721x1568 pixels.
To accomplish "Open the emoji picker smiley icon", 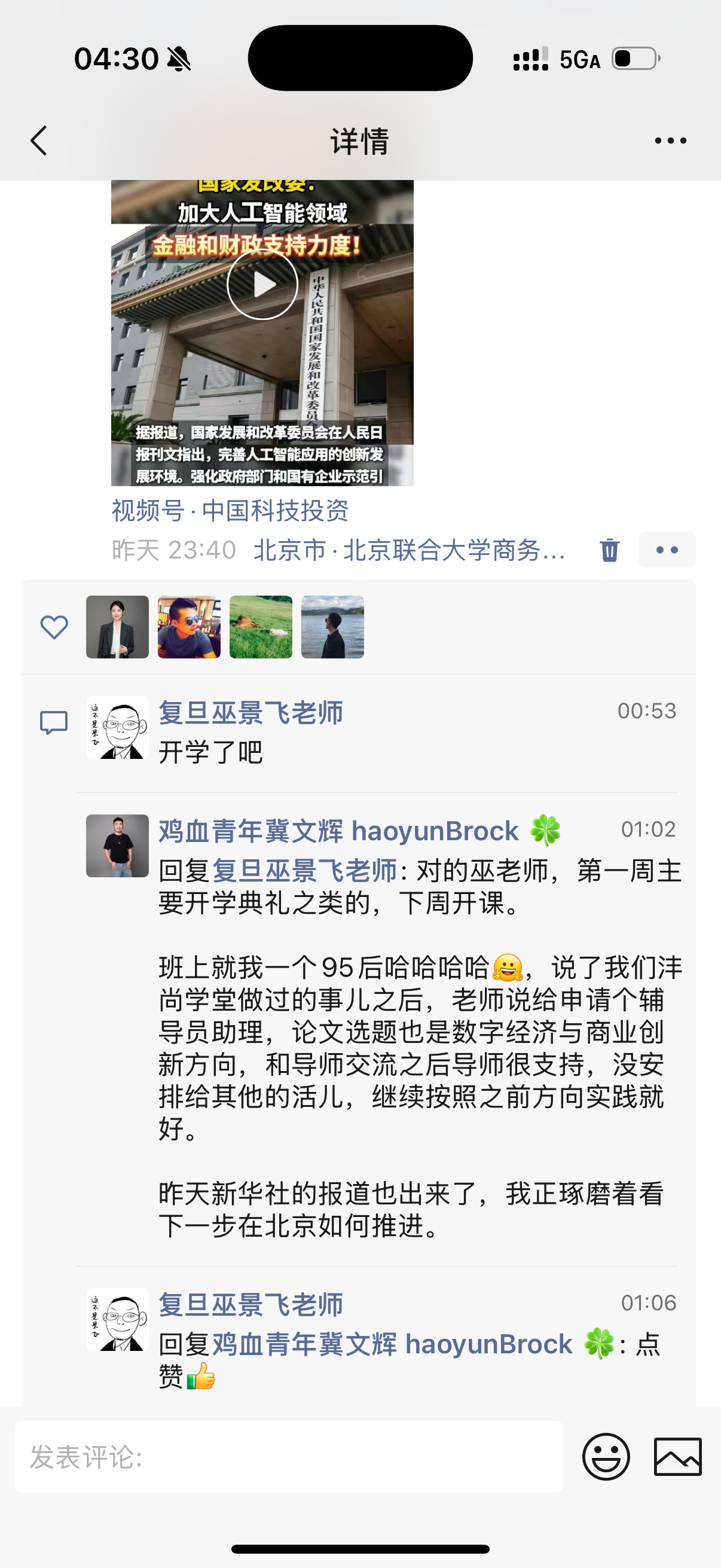I will (606, 1457).
